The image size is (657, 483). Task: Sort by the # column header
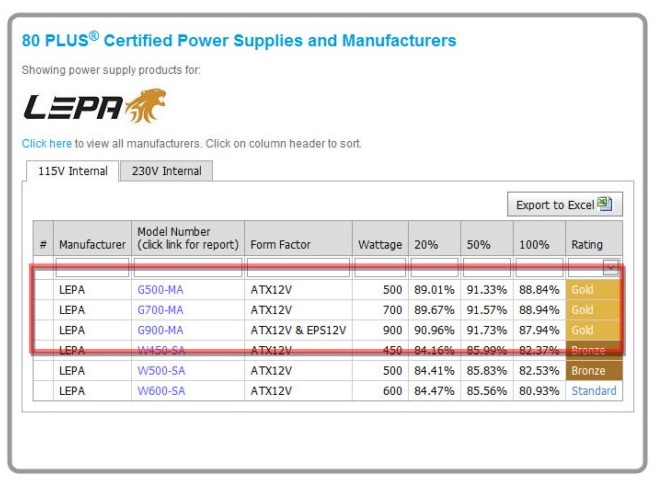(43, 238)
